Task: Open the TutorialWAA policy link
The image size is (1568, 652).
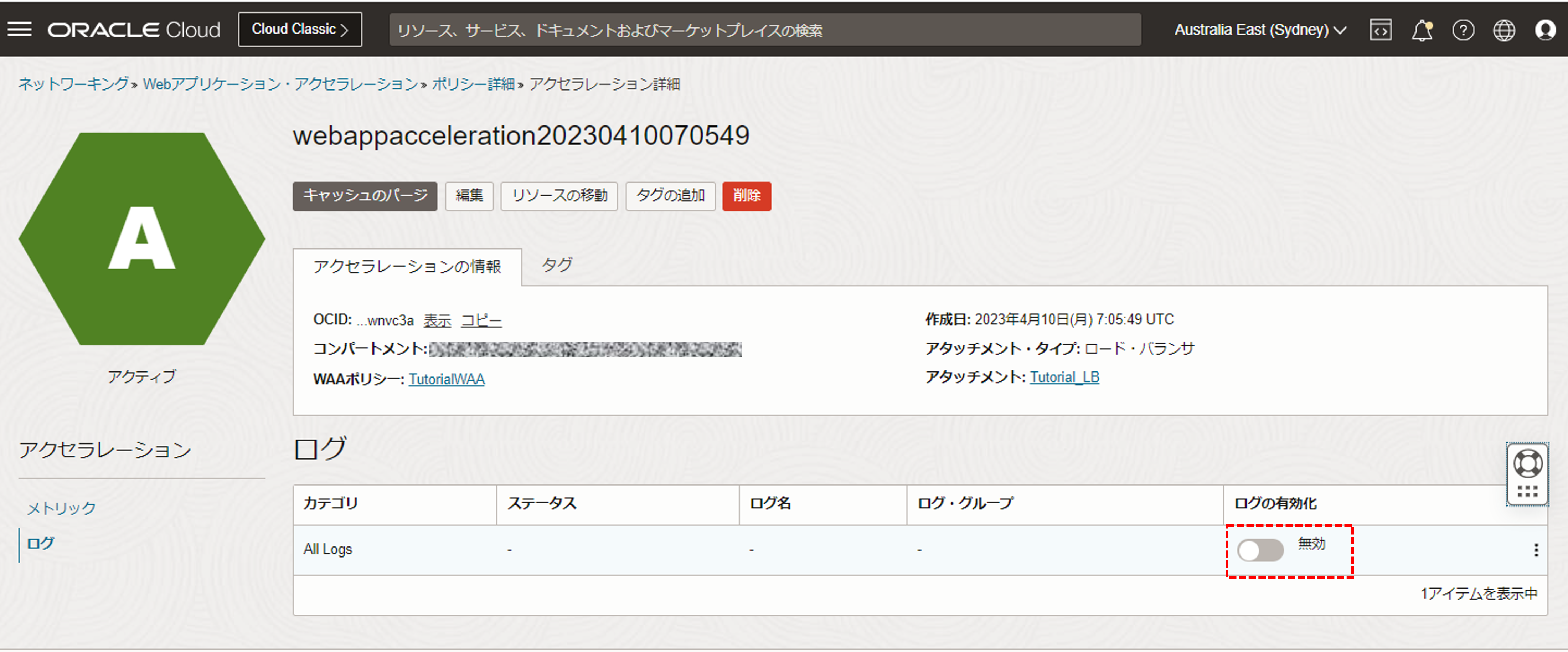Action: (446, 379)
